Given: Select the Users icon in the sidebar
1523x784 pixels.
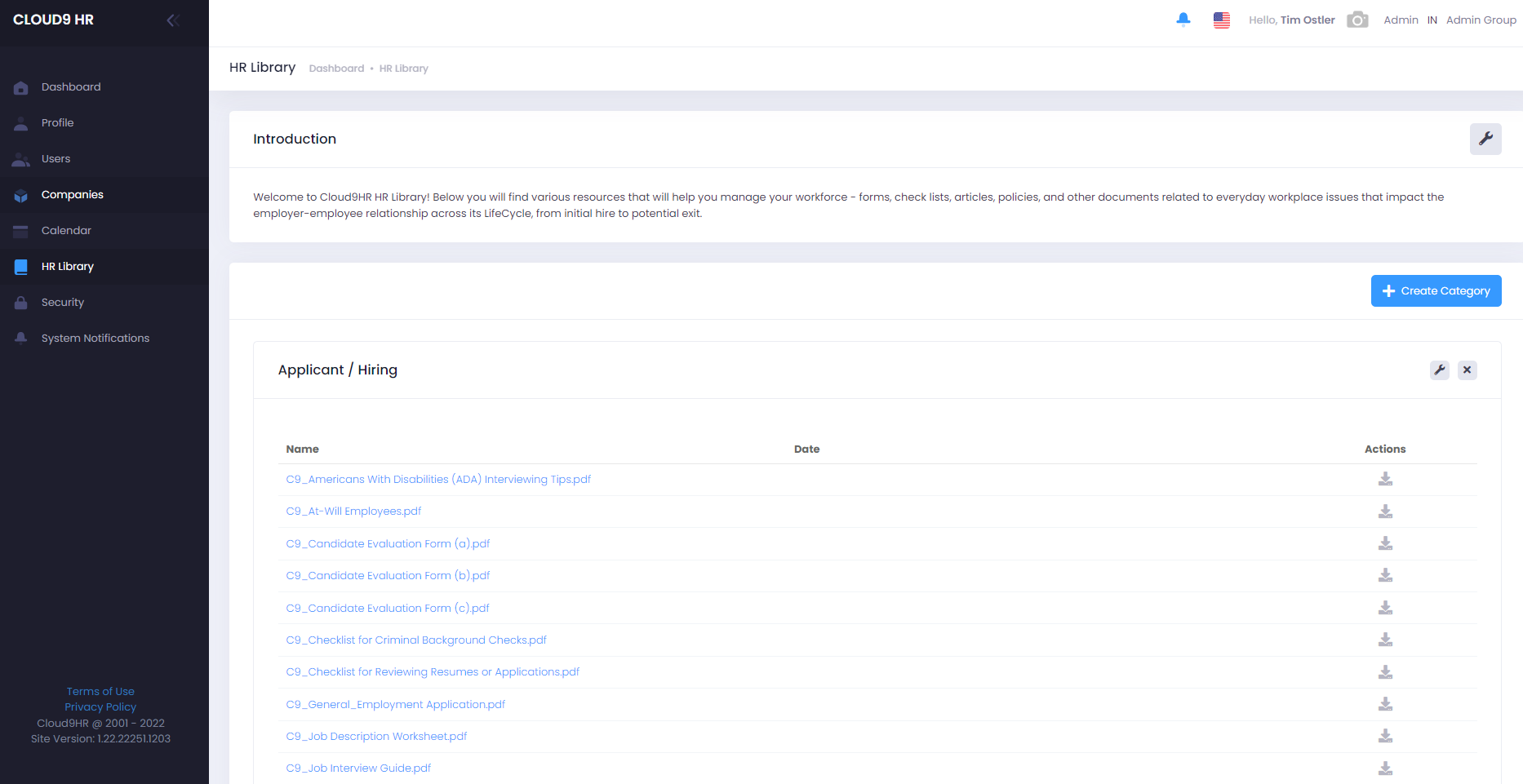Looking at the screenshot, I should 20,158.
